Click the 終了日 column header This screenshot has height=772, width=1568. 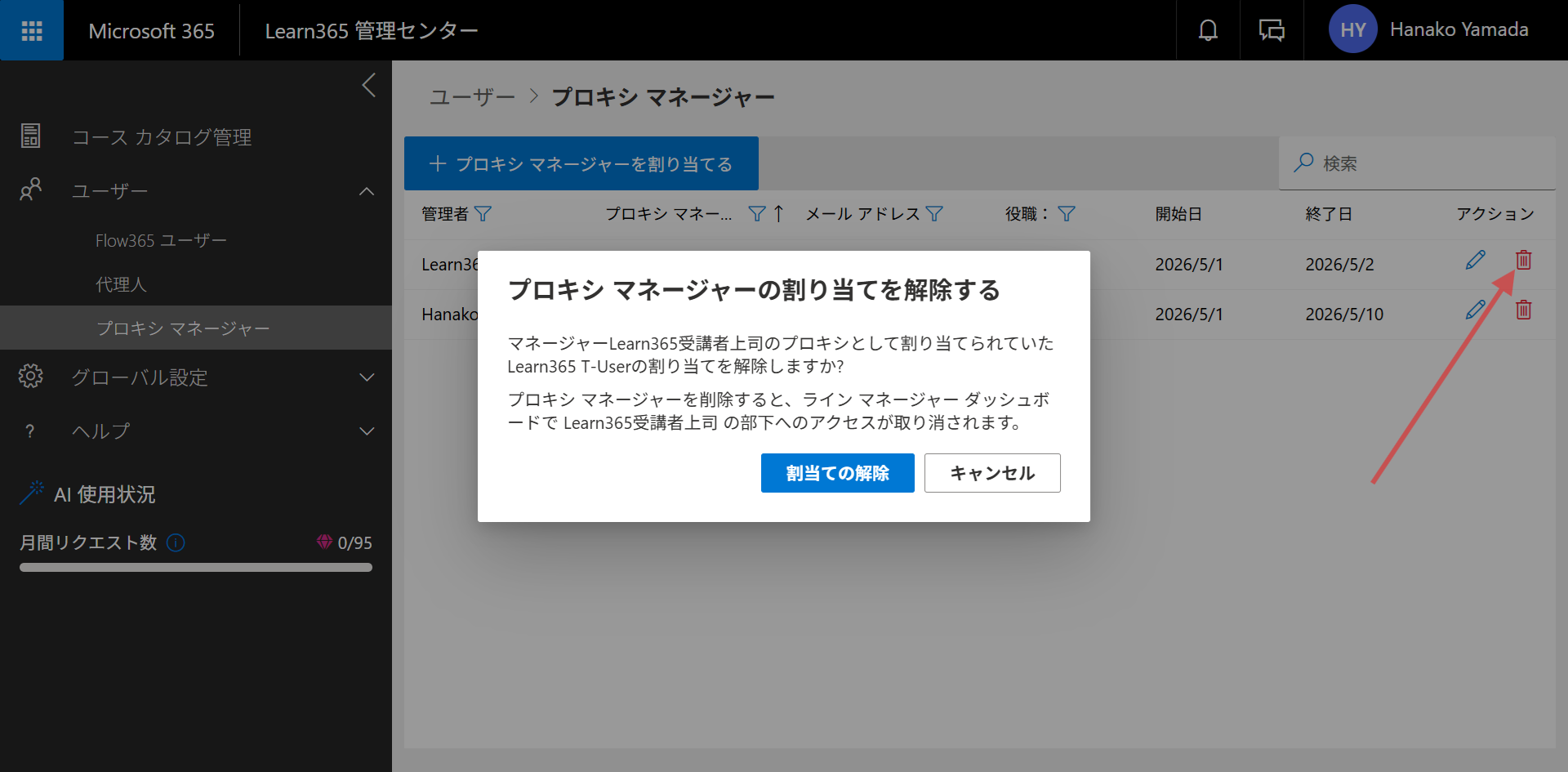point(1329,214)
